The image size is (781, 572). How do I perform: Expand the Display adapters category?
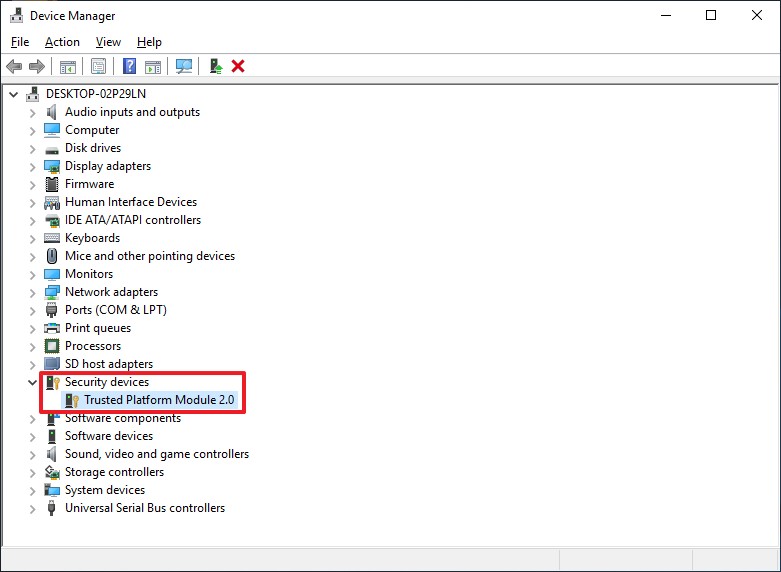click(33, 166)
